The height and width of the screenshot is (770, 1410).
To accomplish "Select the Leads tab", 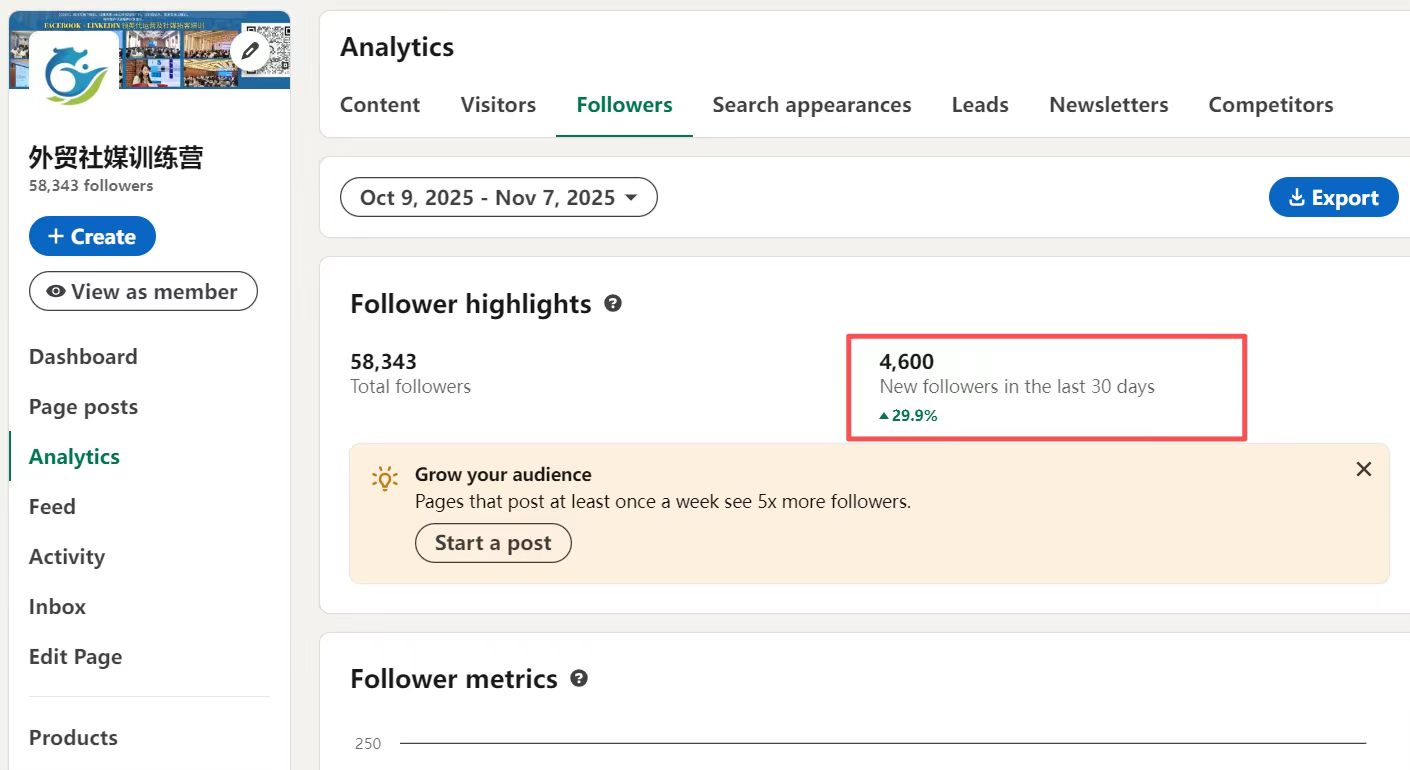I will (x=980, y=105).
